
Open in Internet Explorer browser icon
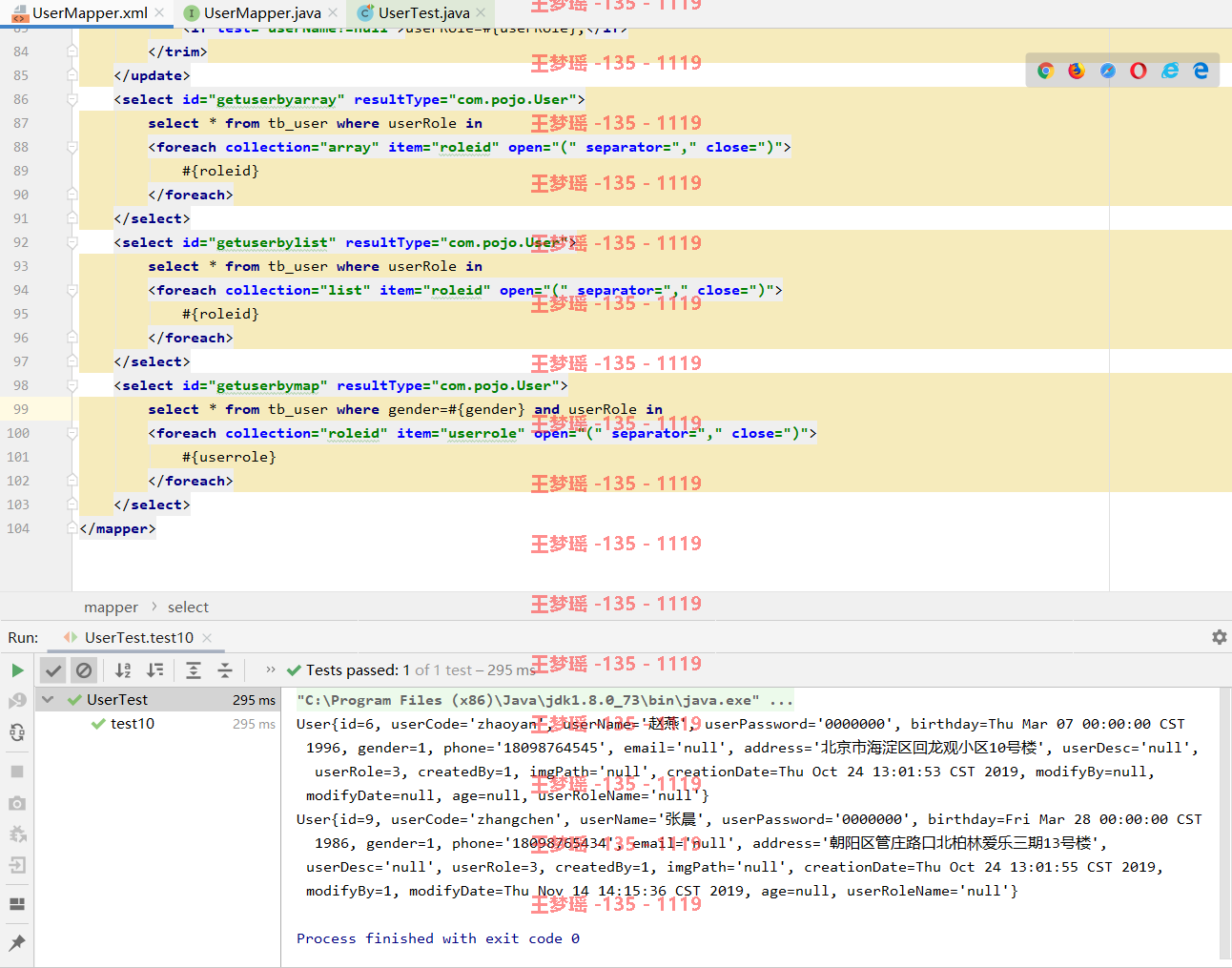point(1170,71)
